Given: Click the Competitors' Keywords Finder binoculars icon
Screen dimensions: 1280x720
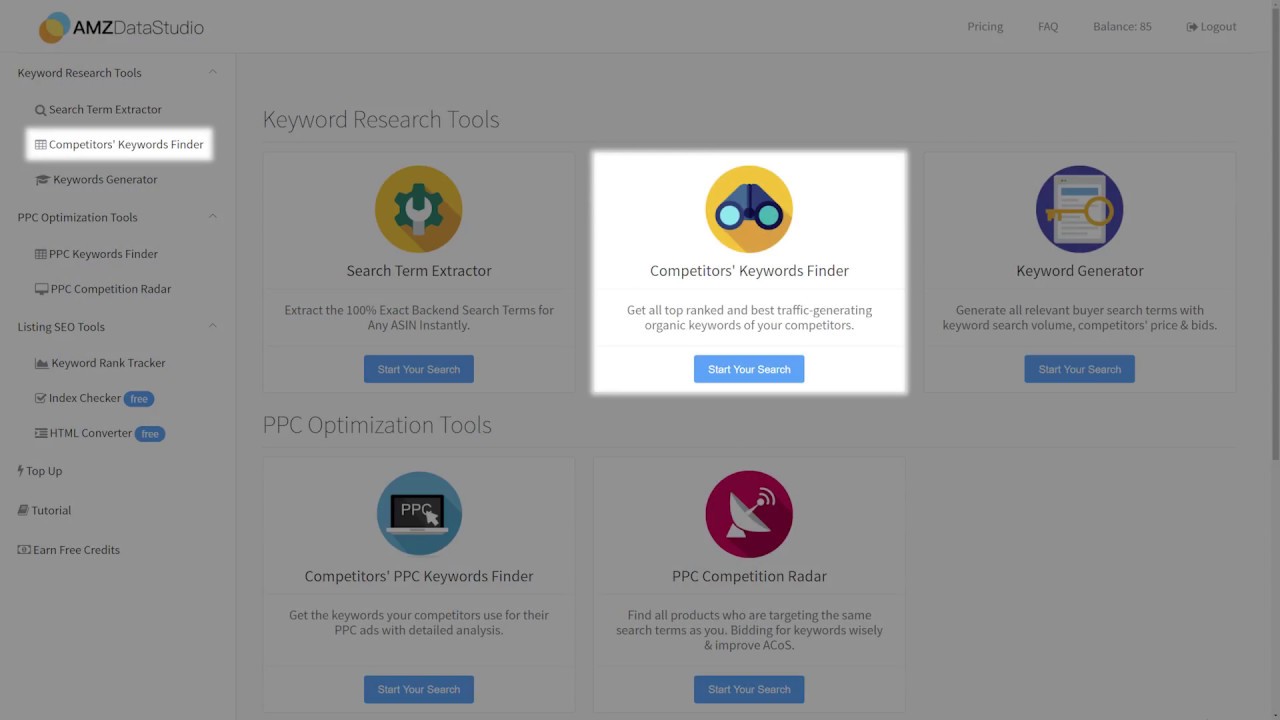Looking at the screenshot, I should (749, 209).
